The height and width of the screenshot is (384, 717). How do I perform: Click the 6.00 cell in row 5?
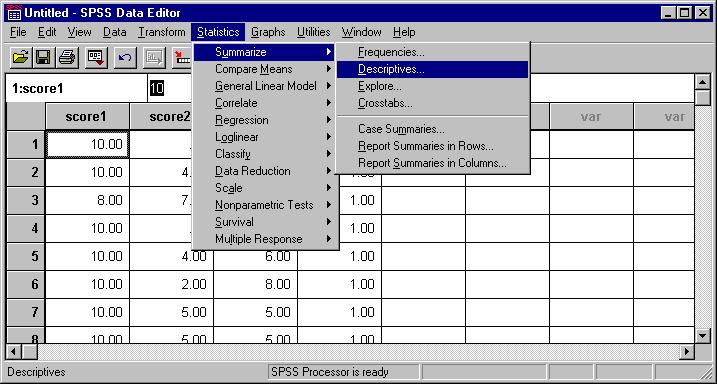click(256, 256)
